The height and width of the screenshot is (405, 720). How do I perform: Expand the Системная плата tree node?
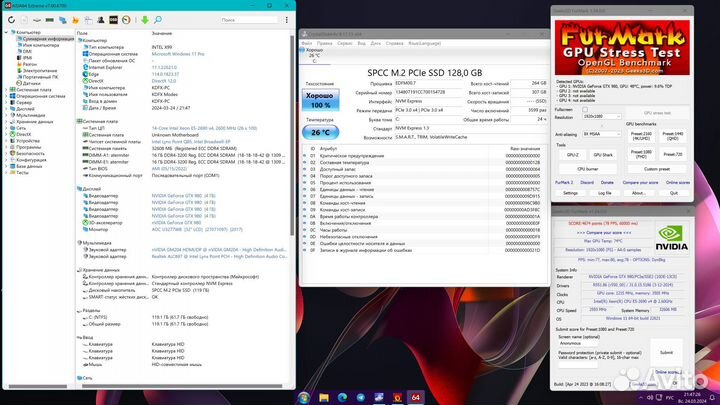(6, 90)
